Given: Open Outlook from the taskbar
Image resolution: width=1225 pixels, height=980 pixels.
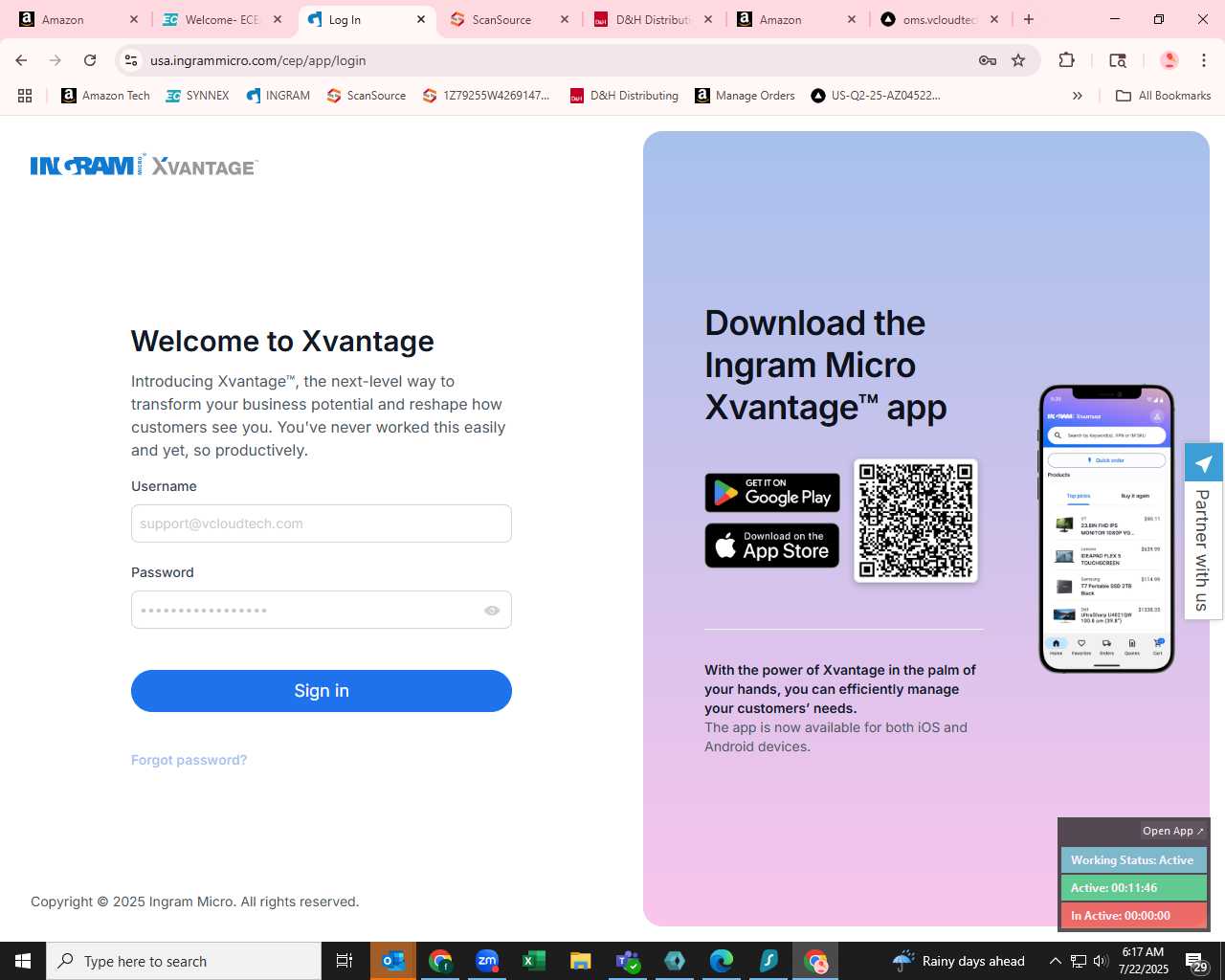Looking at the screenshot, I should pos(393,961).
